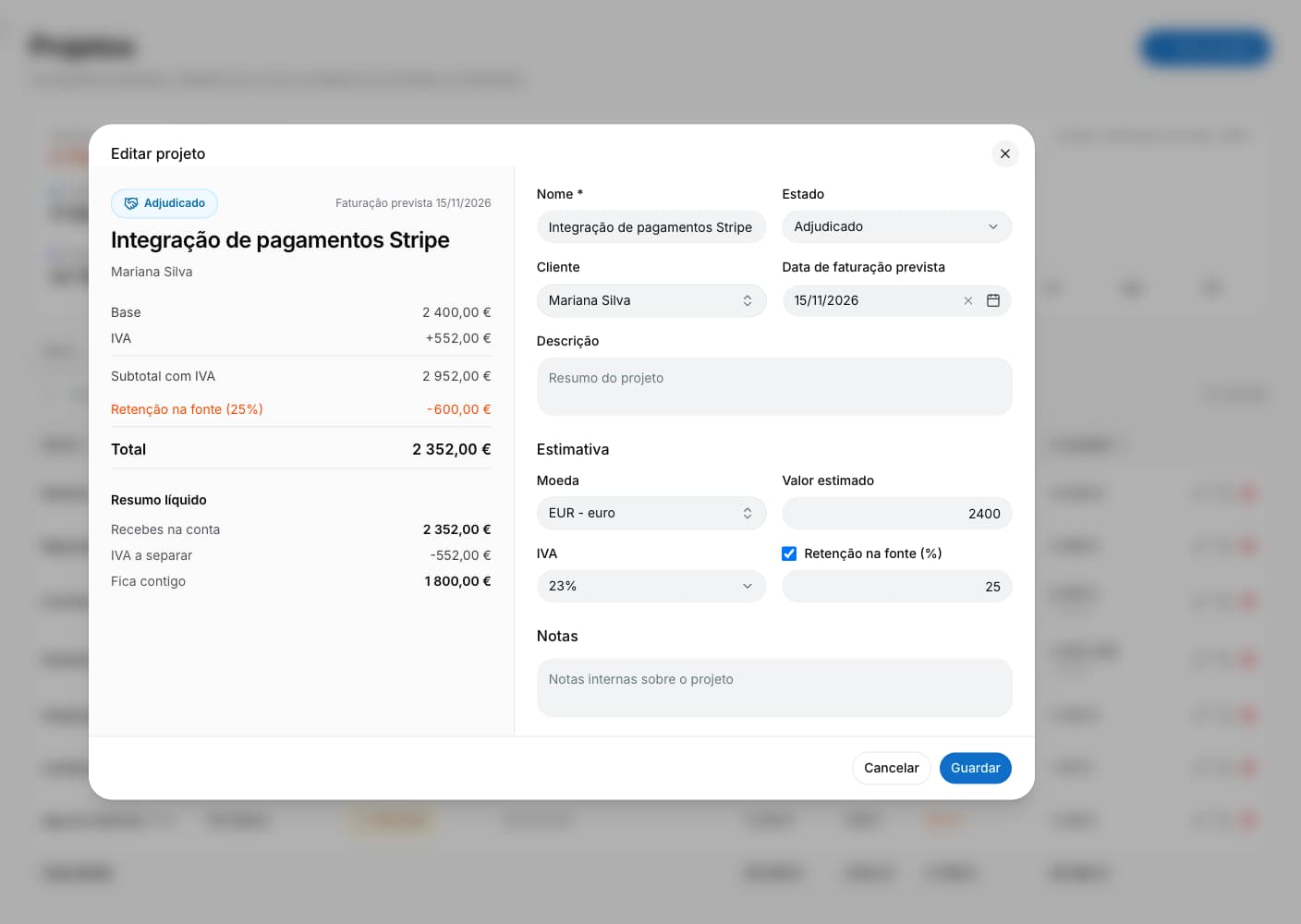Click Recebes na conta amount
The image size is (1301, 924).
[456, 529]
